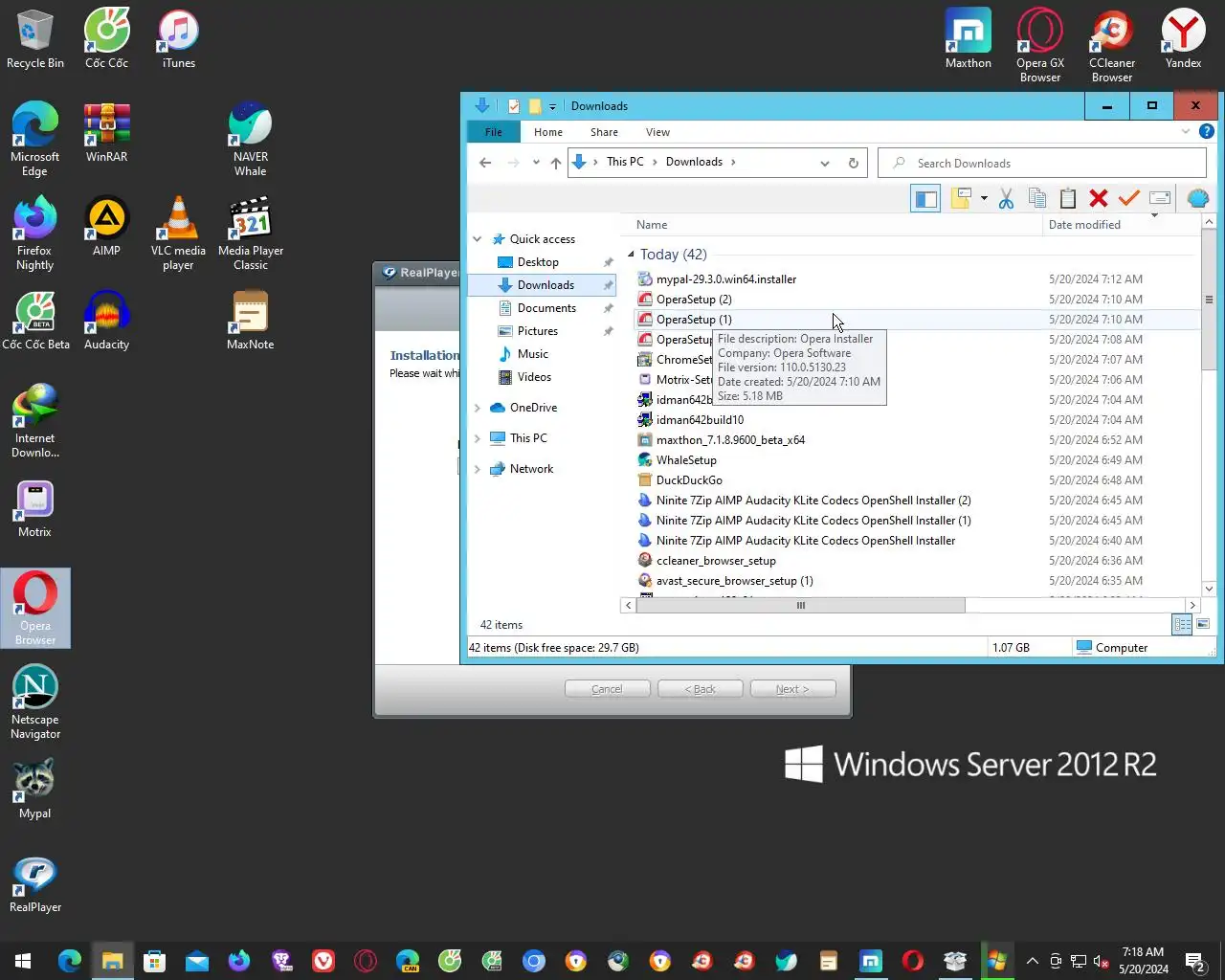Open the address bar history dropdown
Viewport: 1225px width, 980px height.
pos(824,163)
